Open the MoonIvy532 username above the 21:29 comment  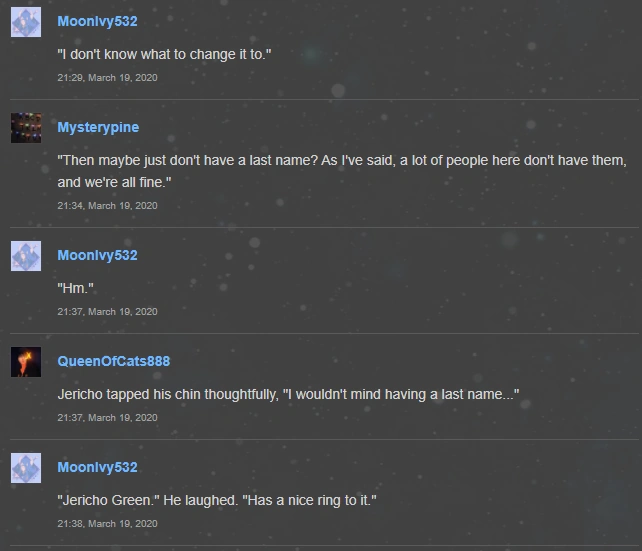click(97, 21)
